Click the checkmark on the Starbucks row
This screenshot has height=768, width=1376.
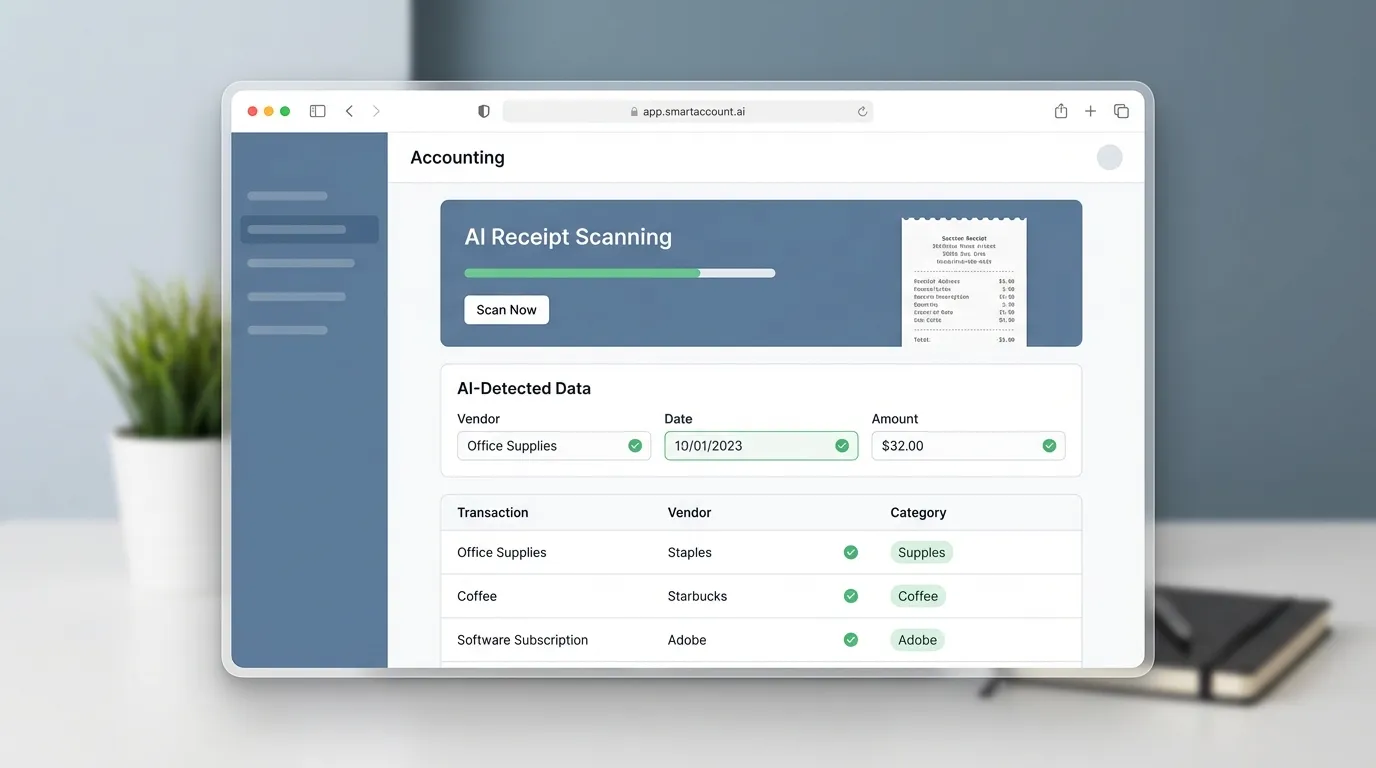tap(851, 596)
